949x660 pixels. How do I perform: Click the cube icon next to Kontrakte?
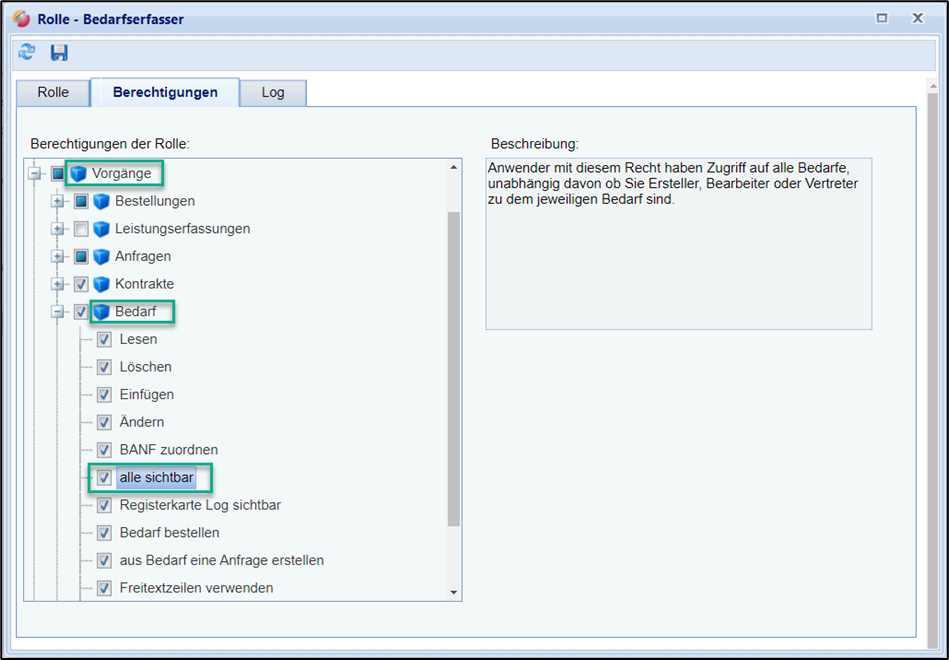102,284
